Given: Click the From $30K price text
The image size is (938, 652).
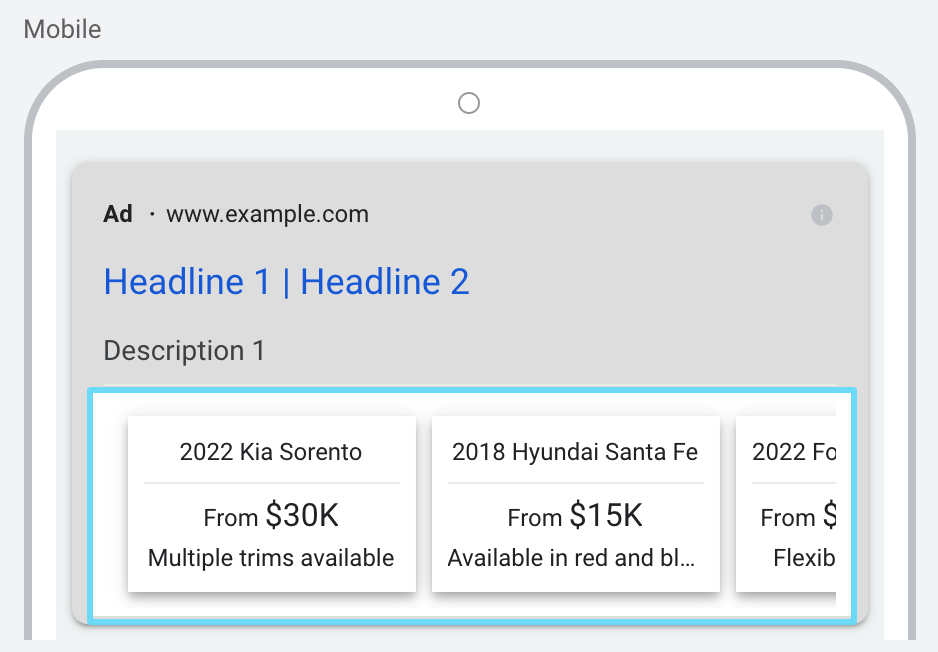Looking at the screenshot, I should pyautogui.click(x=271, y=516).
